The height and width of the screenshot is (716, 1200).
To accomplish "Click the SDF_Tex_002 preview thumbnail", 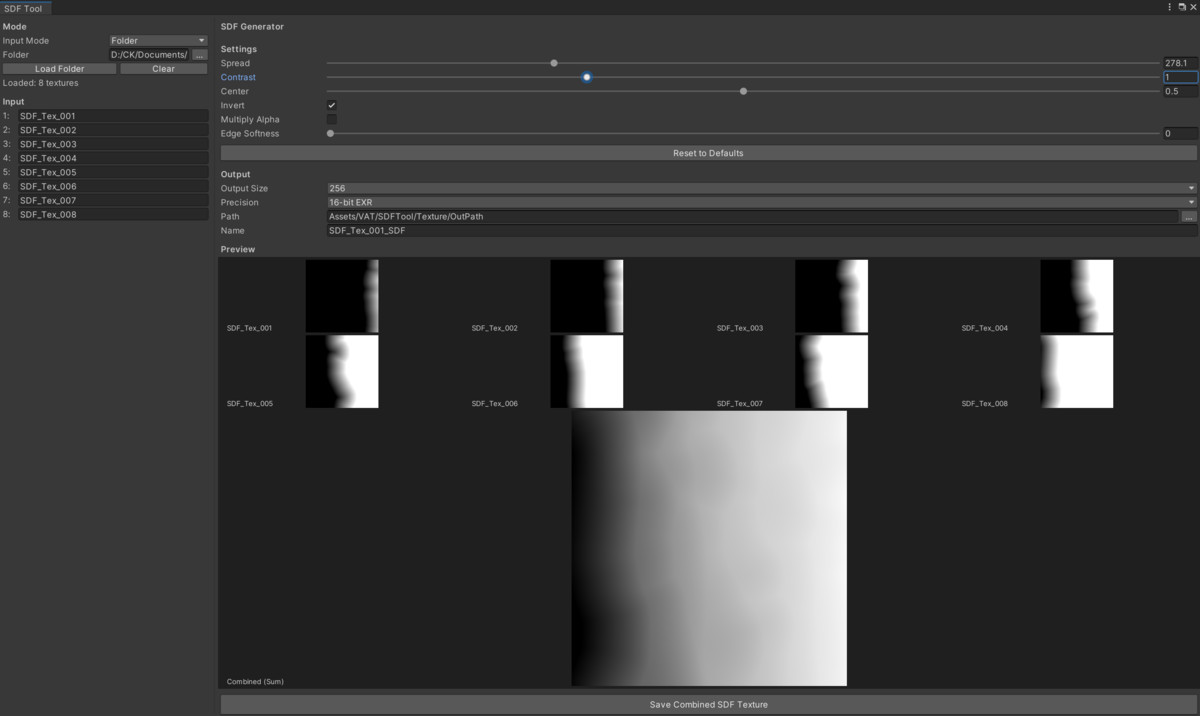I will point(587,296).
